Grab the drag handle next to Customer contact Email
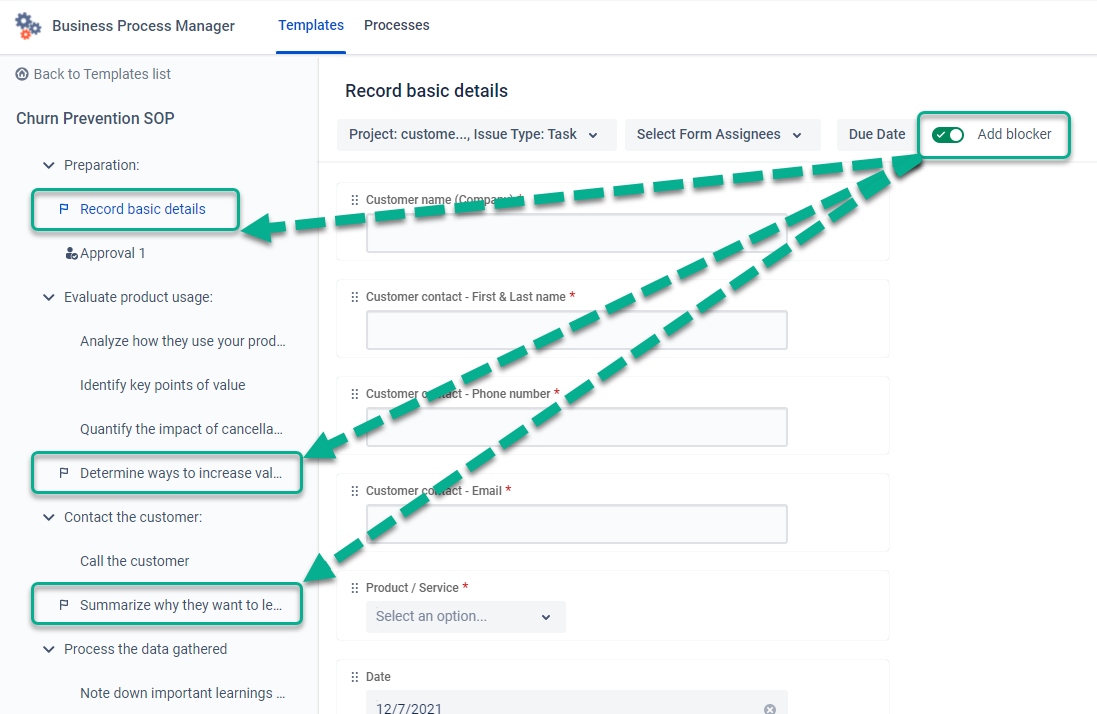The height and width of the screenshot is (714, 1097). (355, 491)
